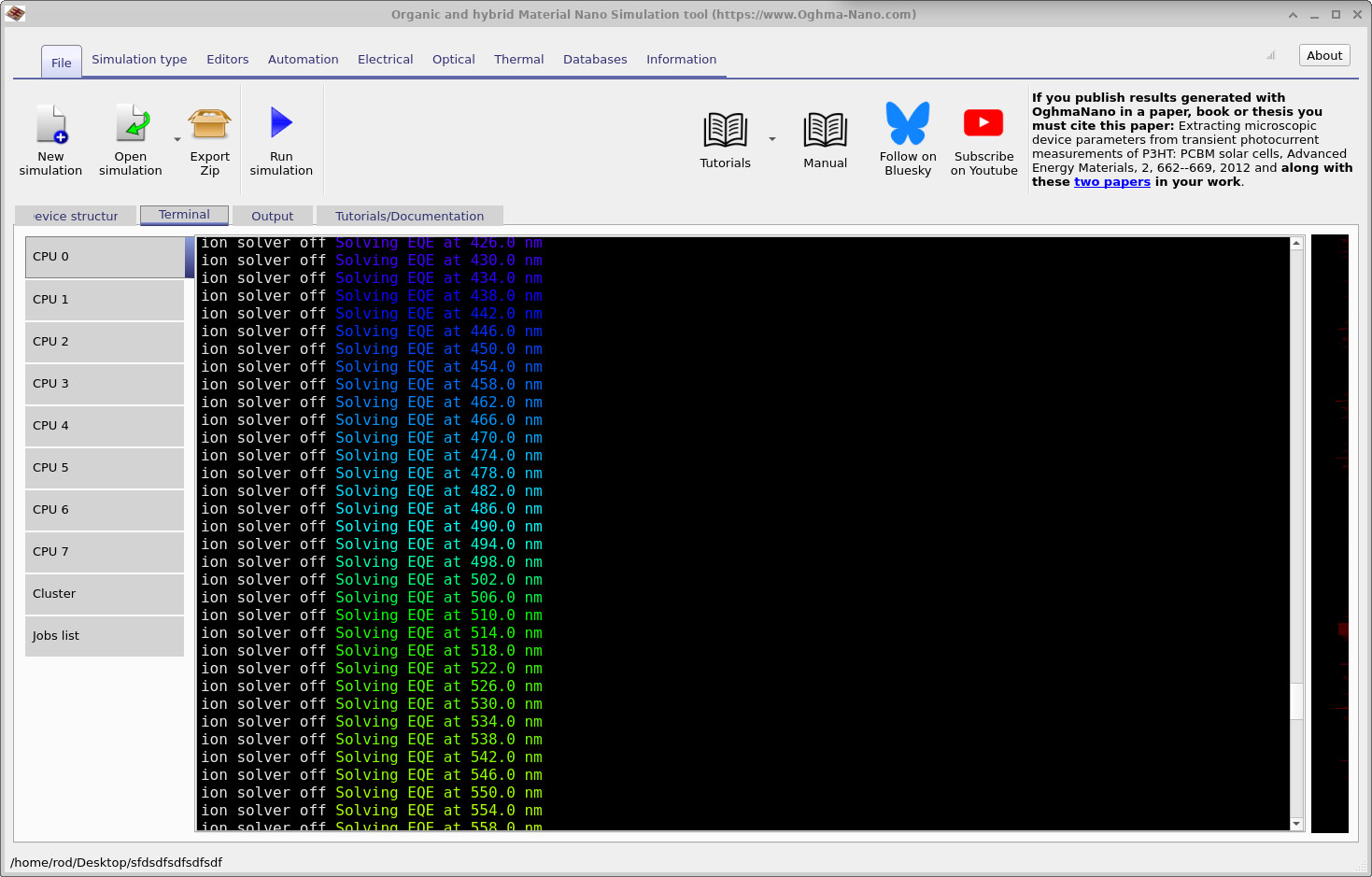The image size is (1372, 877).
Task: Expand the Tutorials dropdown arrow
Action: [x=772, y=139]
